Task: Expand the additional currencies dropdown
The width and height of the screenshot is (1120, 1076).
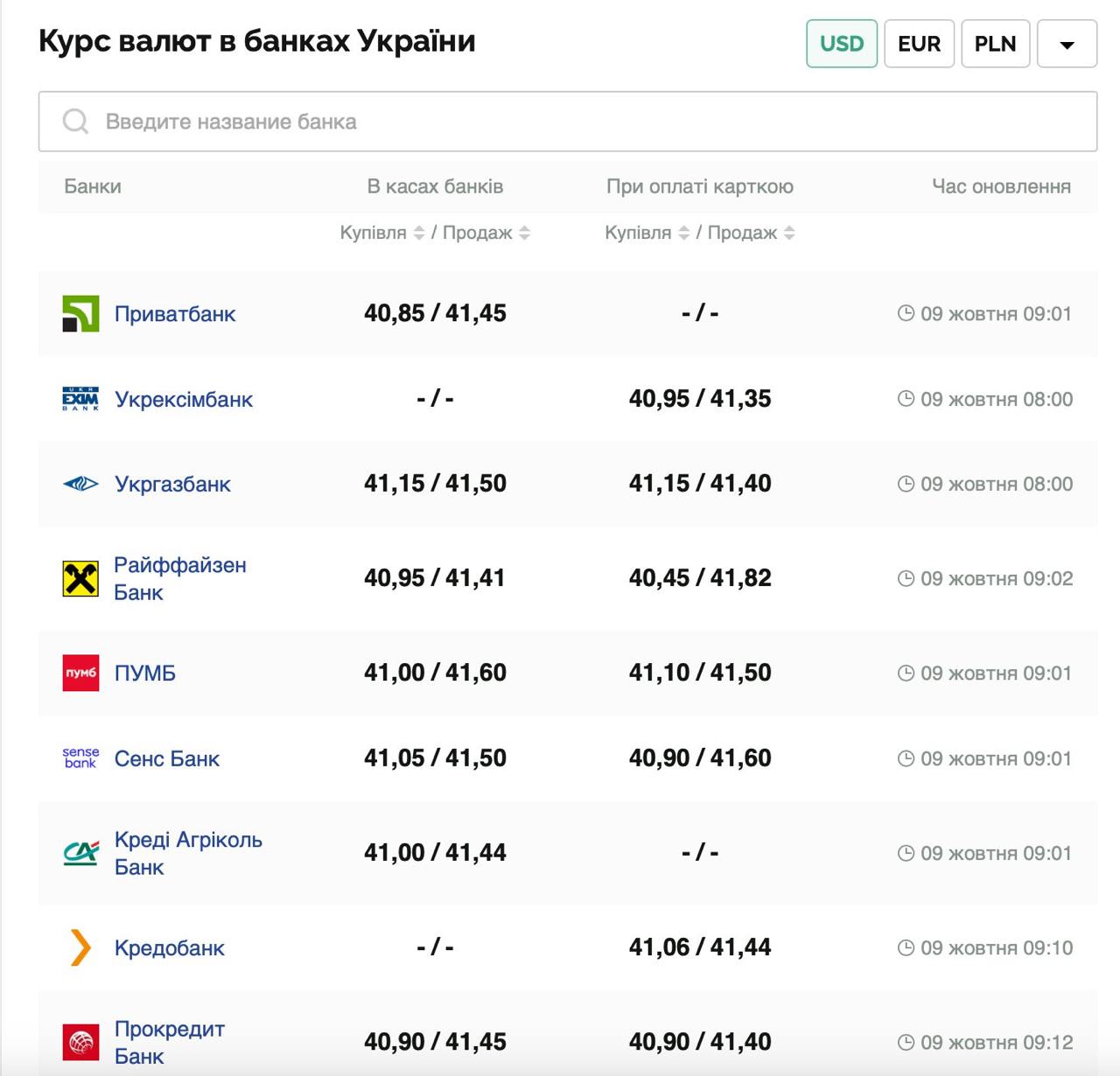Action: coord(1067,44)
